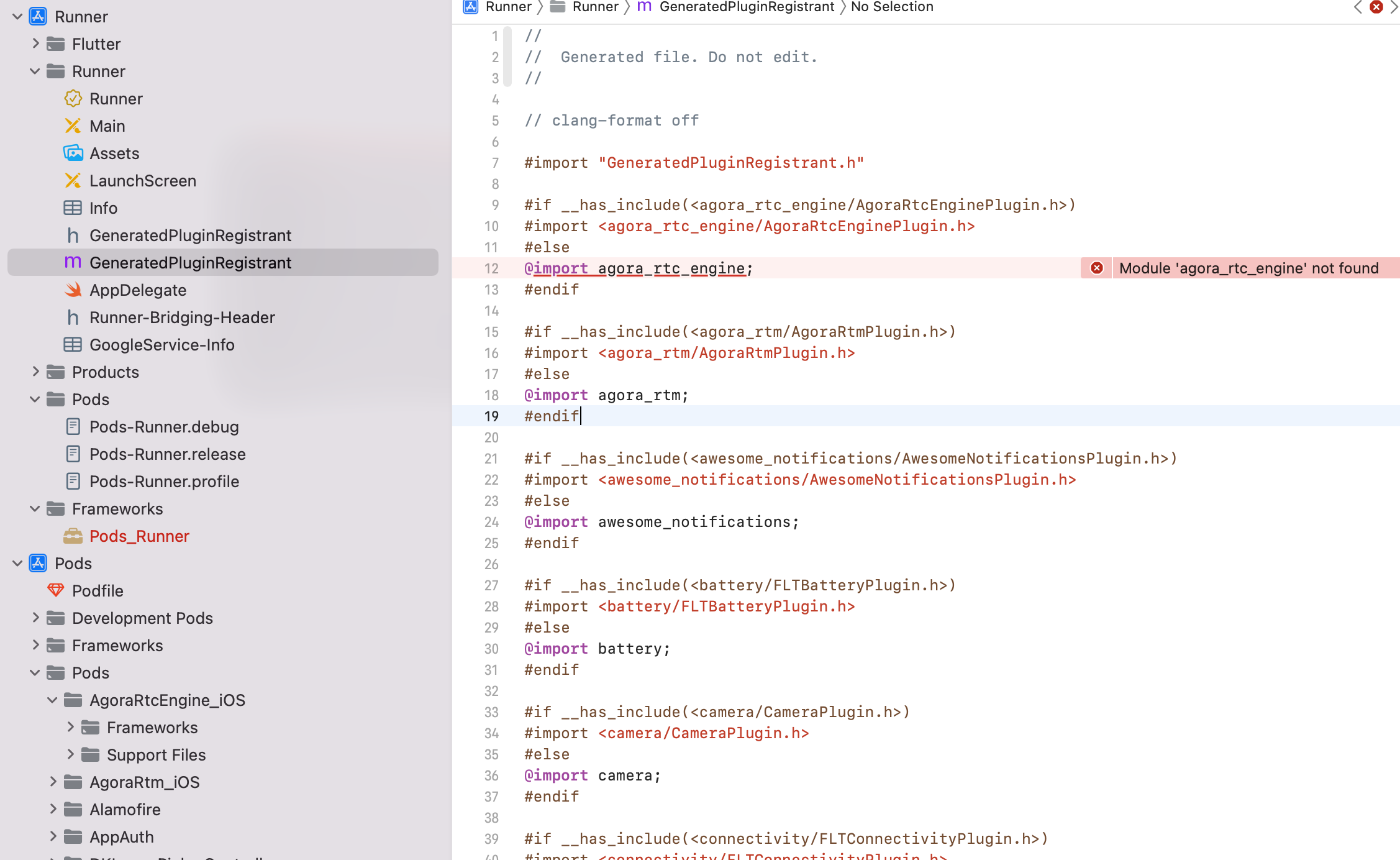Screen dimensions: 1400x860
Task: Open the LaunchScreen storyboard
Action: pyautogui.click(x=143, y=180)
